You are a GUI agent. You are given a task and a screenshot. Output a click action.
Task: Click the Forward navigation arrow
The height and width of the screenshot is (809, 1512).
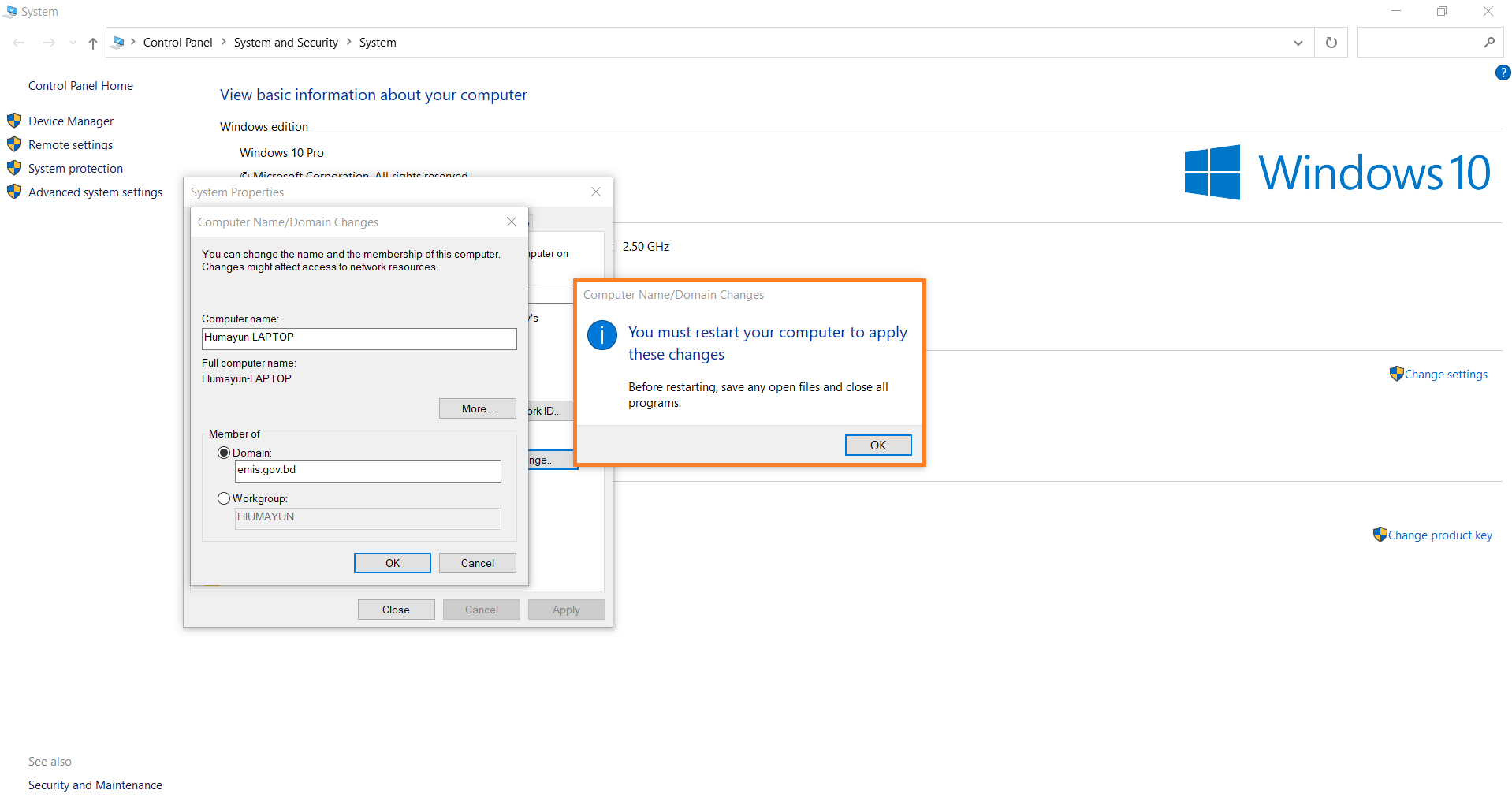click(x=49, y=43)
